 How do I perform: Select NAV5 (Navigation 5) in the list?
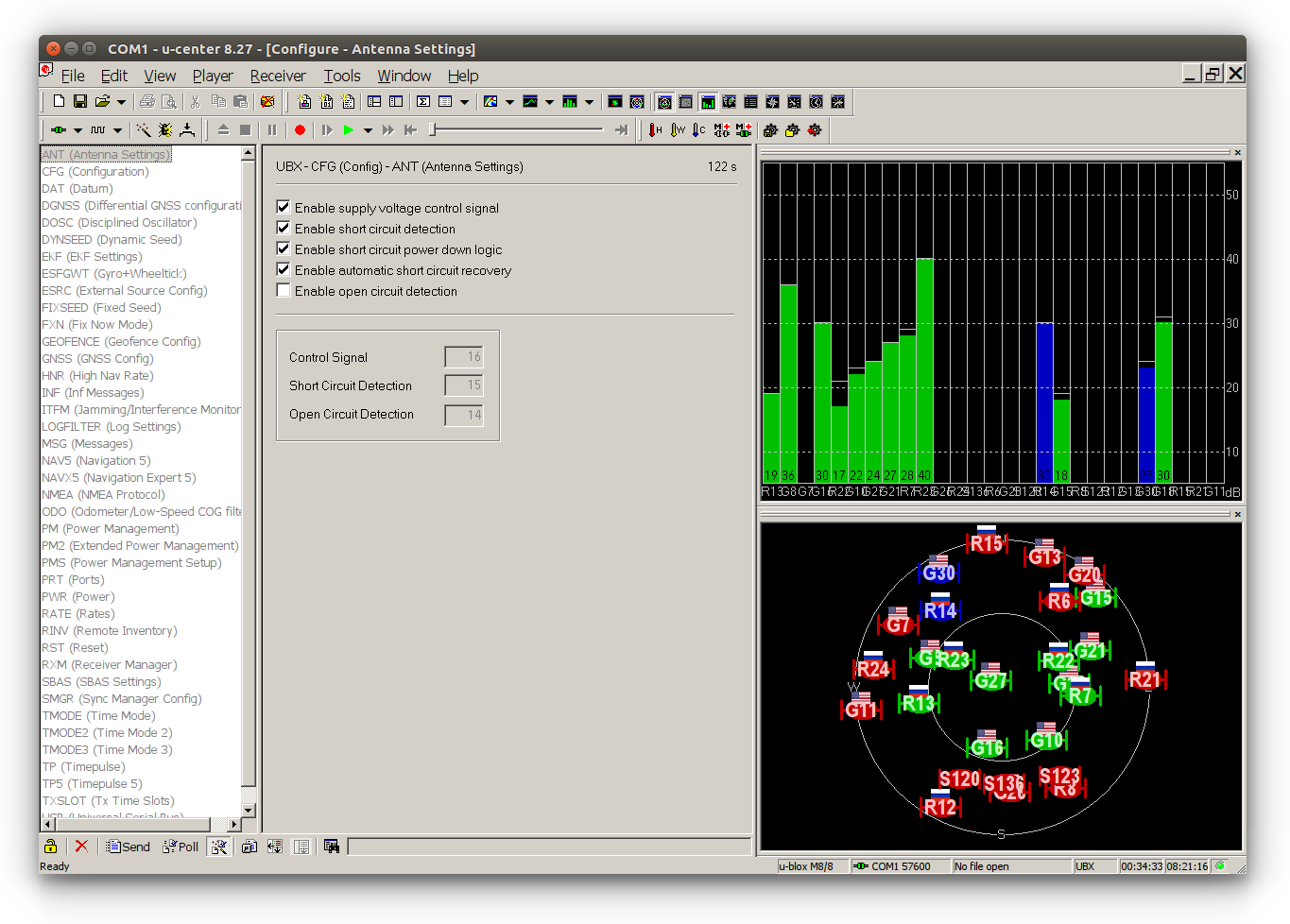(96, 461)
